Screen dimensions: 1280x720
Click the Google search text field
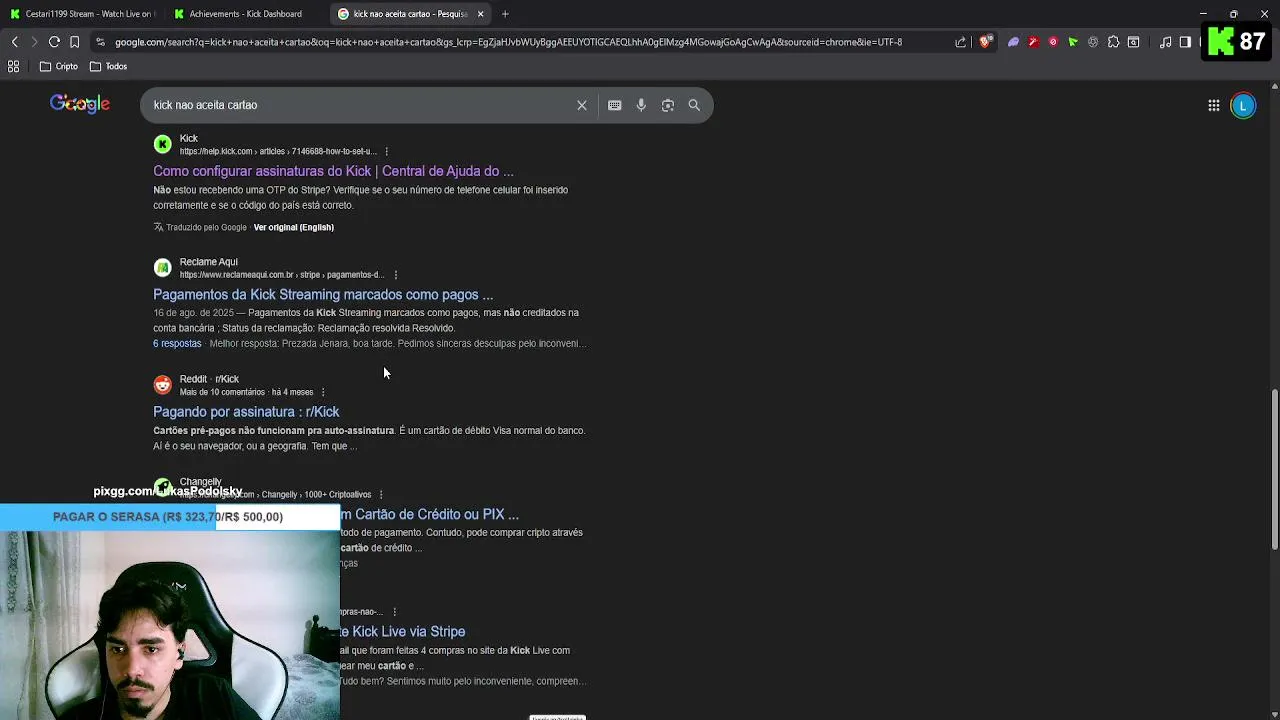[x=360, y=105]
